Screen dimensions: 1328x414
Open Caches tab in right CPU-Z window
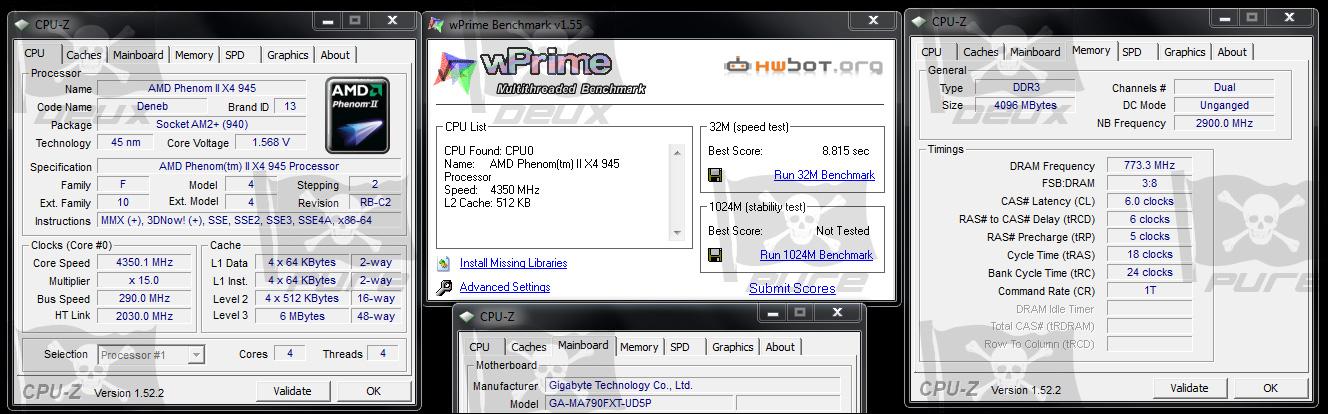(980, 53)
